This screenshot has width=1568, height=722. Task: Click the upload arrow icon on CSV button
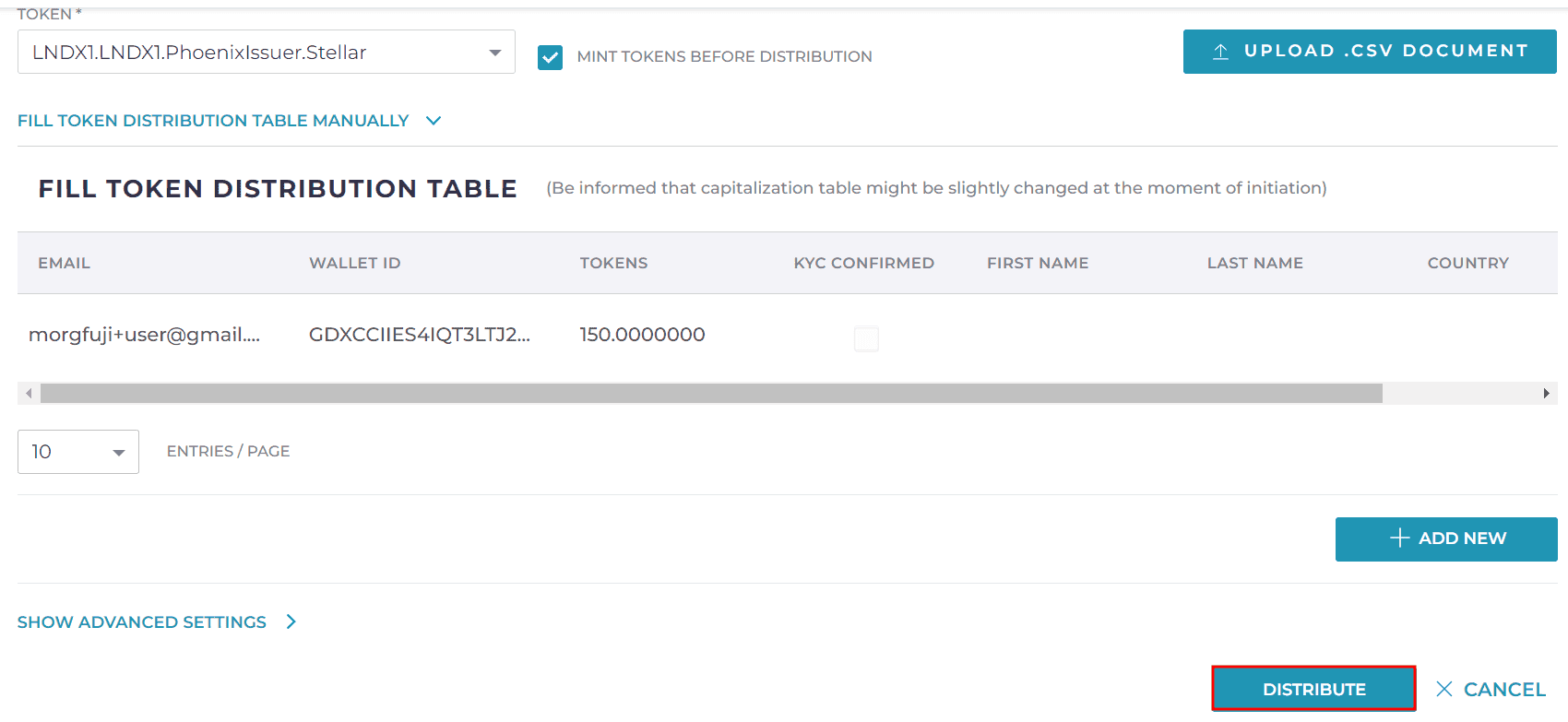pyautogui.click(x=1220, y=52)
